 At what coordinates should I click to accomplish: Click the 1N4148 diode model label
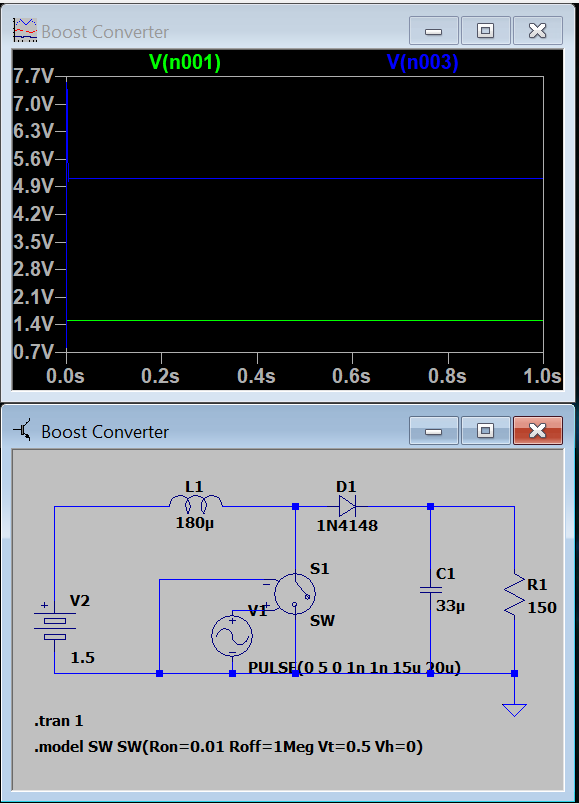347,526
